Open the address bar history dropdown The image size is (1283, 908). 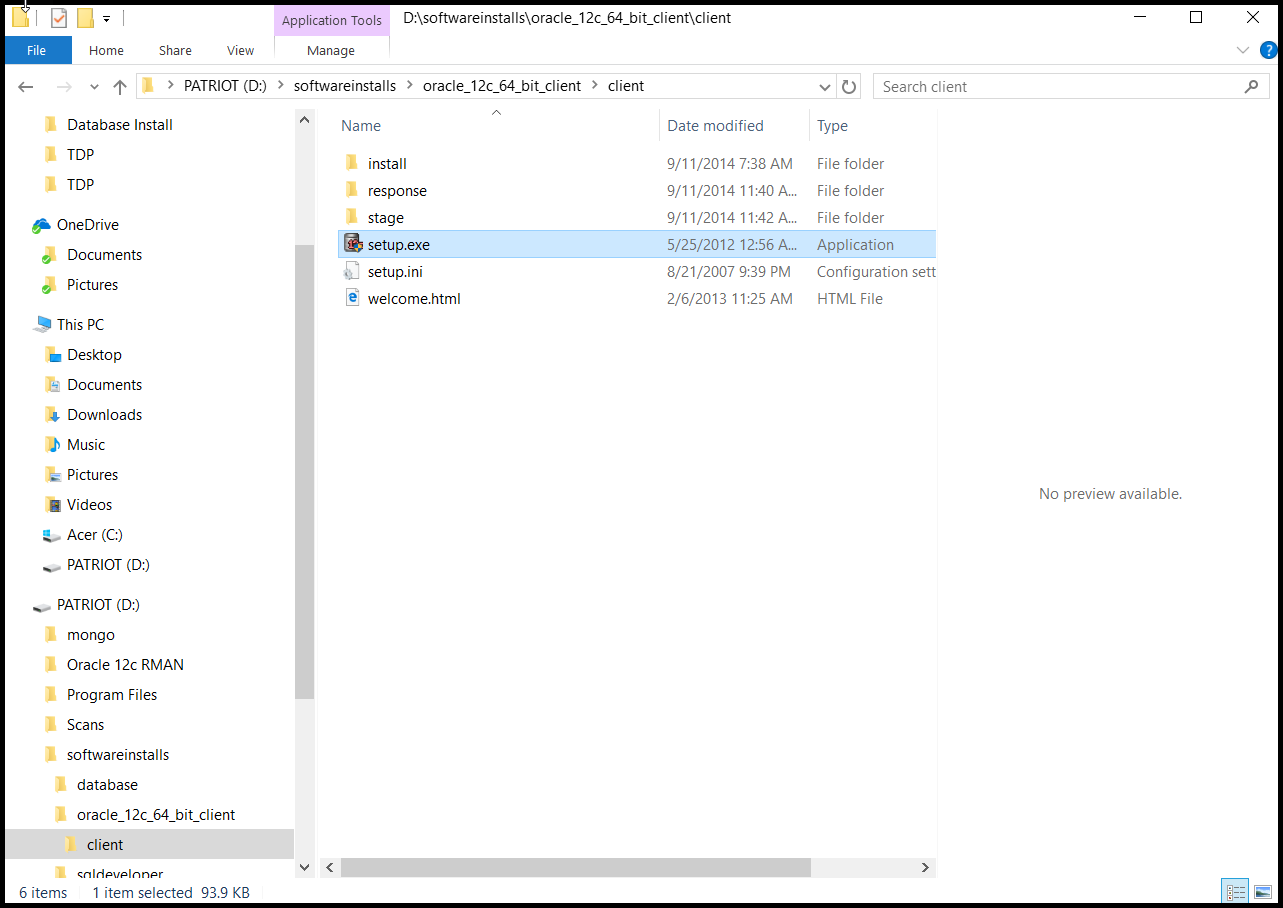tap(825, 86)
